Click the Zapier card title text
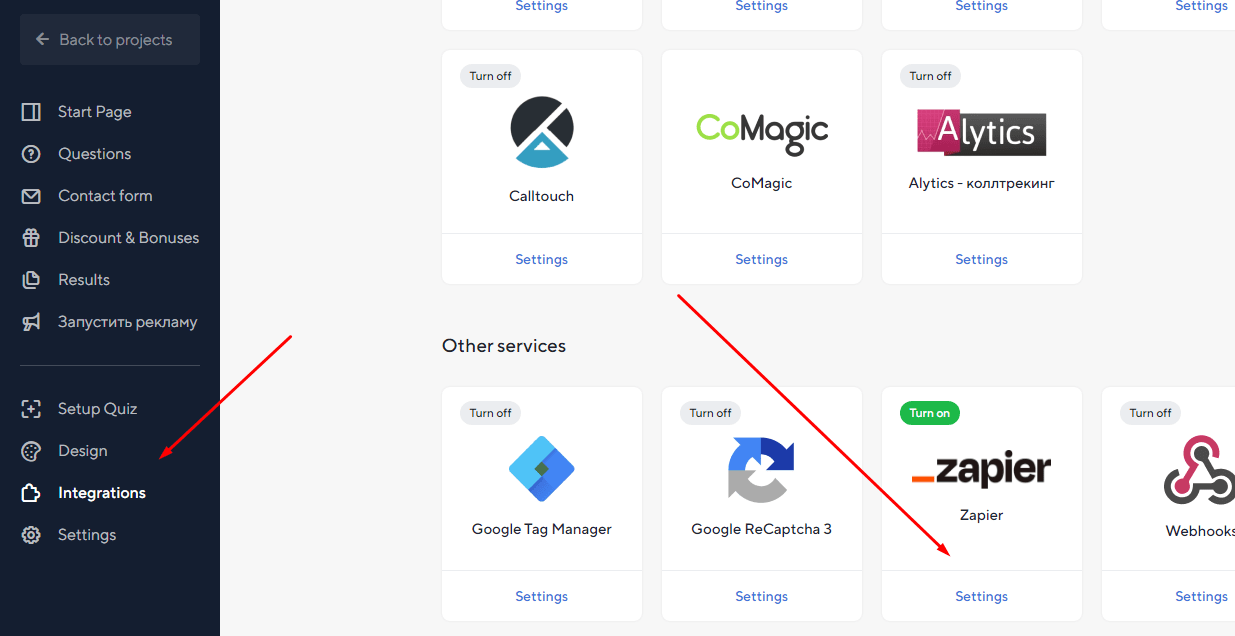1235x636 pixels. (x=982, y=515)
